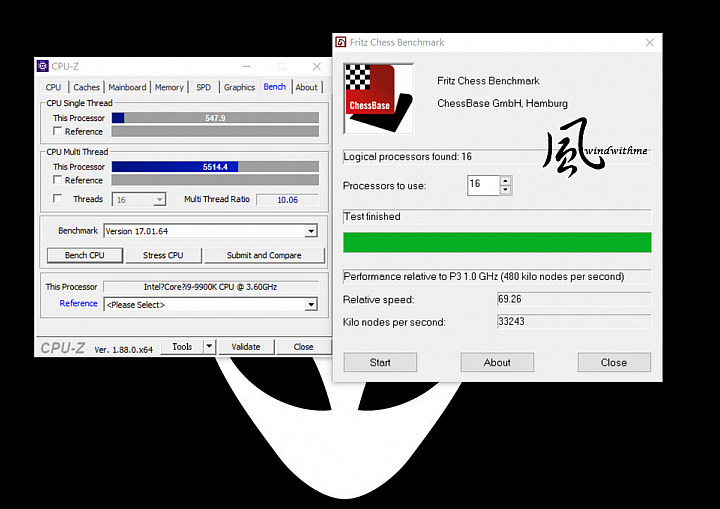Expand the Benchmark version dropdown

click(x=311, y=231)
